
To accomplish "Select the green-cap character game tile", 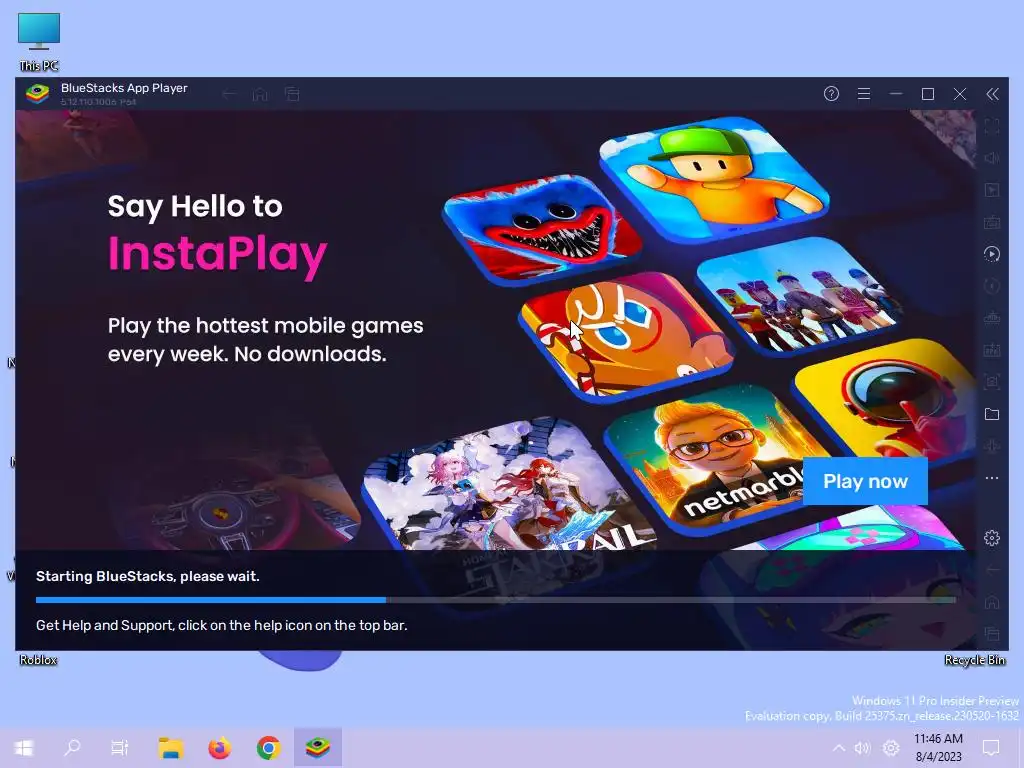I will click(714, 180).
